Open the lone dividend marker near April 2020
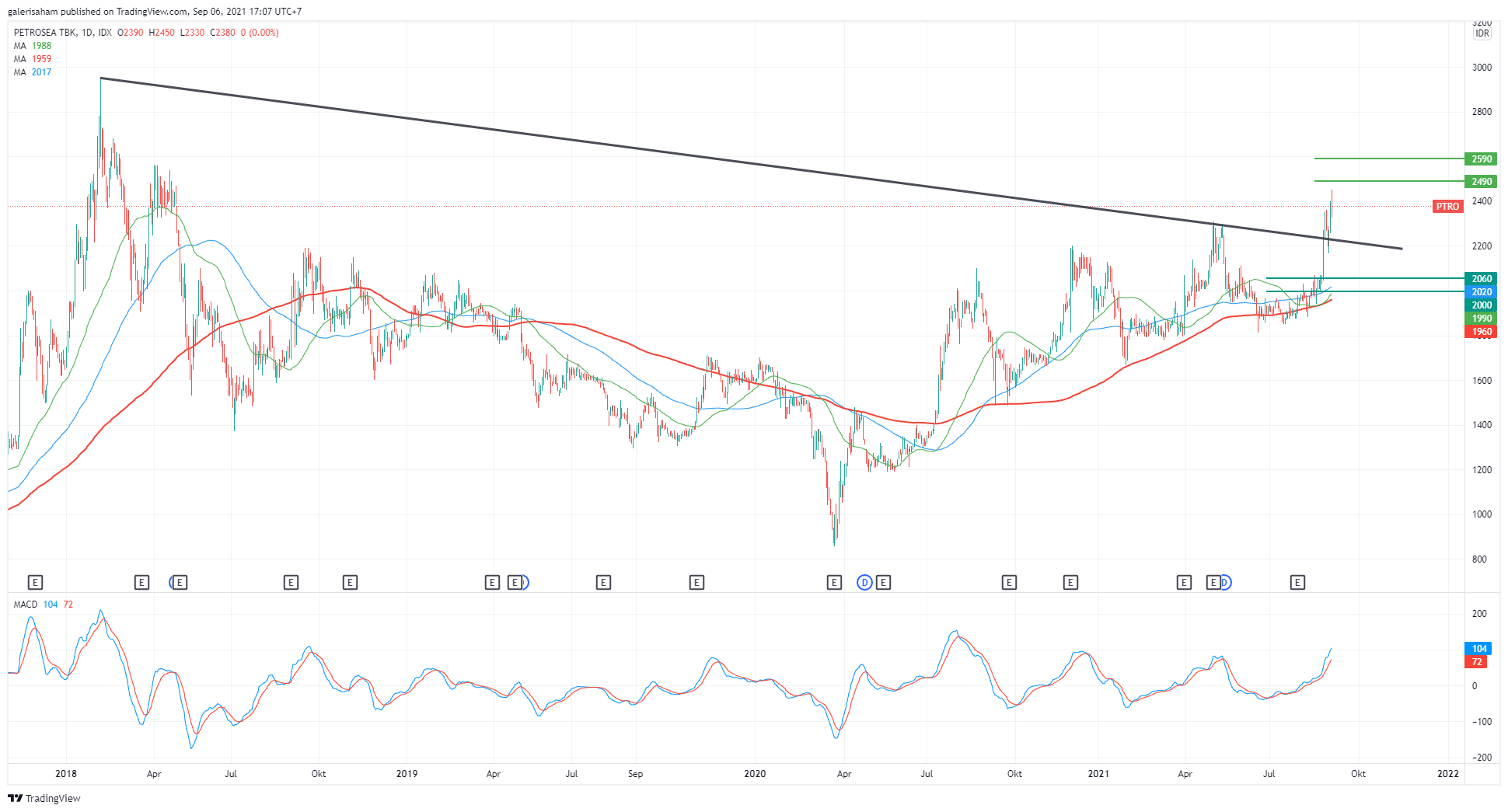 click(864, 582)
